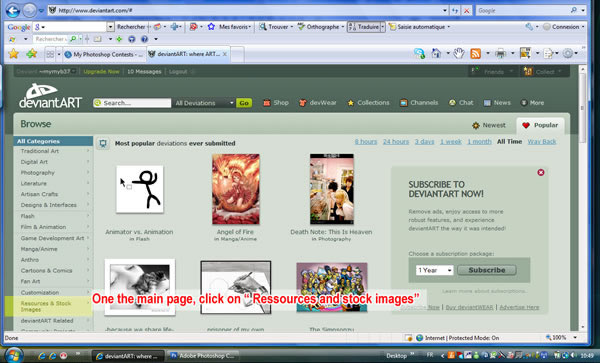
Task: Open Animator vs. Animation thumbnail
Action: click(x=140, y=189)
